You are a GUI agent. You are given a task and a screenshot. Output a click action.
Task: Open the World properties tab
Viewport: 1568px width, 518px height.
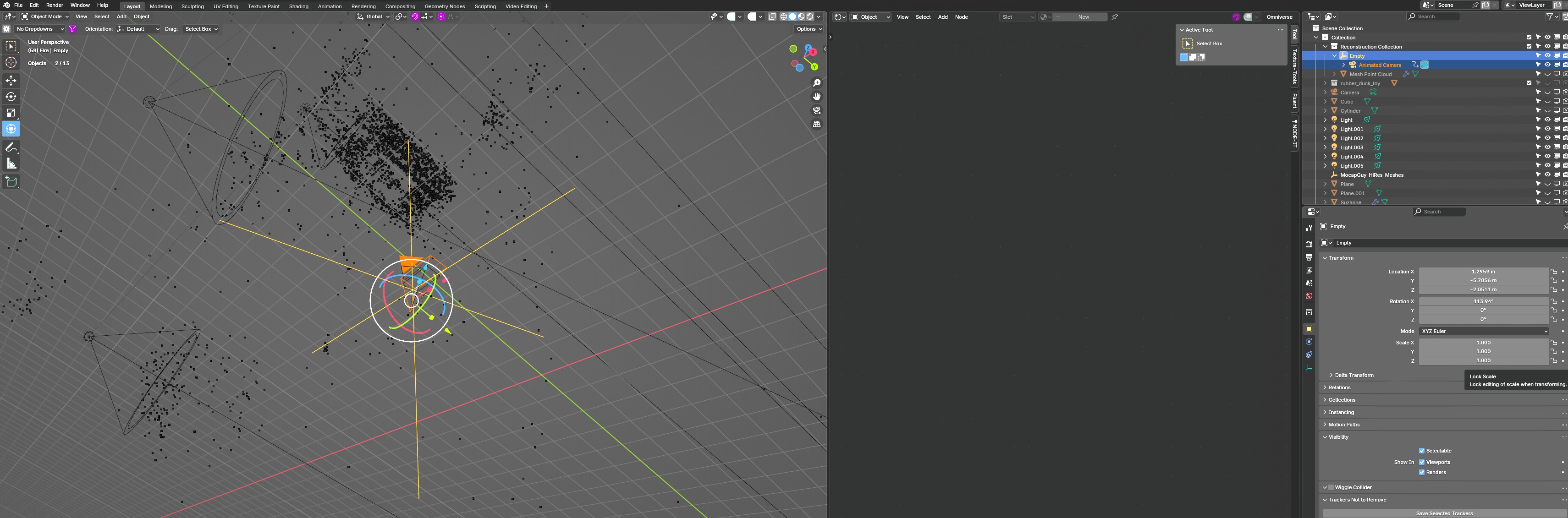pos(1309,296)
